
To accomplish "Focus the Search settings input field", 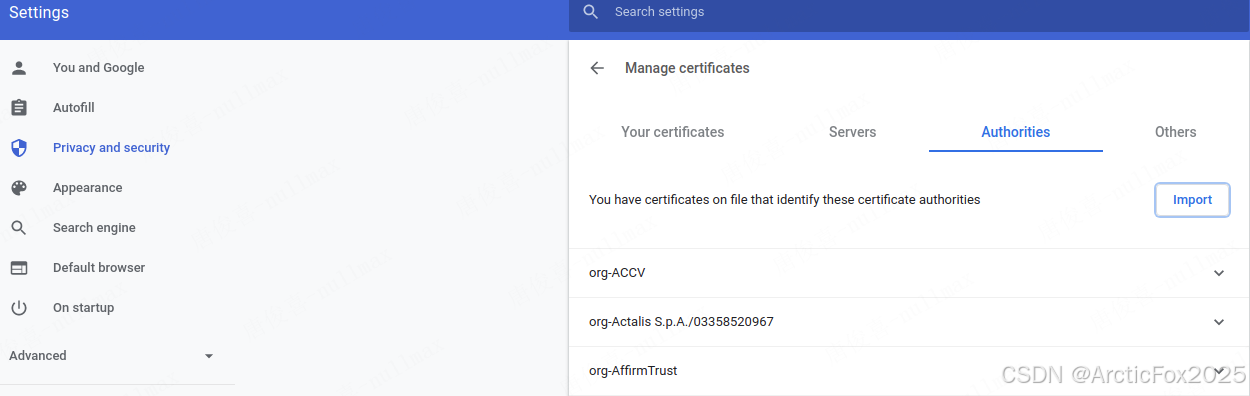I will click(900, 12).
